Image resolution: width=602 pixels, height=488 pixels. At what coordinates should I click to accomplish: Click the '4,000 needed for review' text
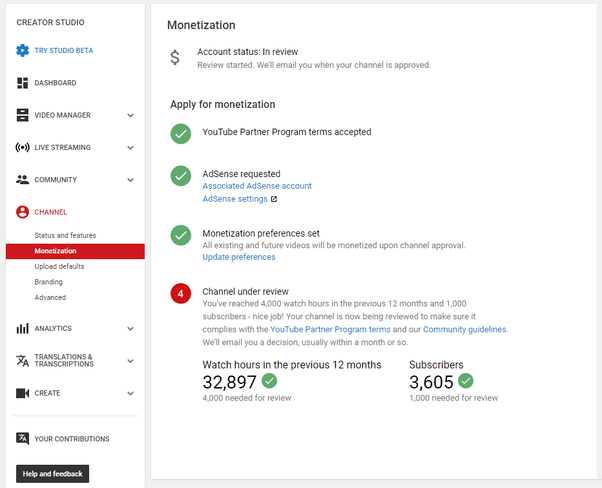coord(247,398)
